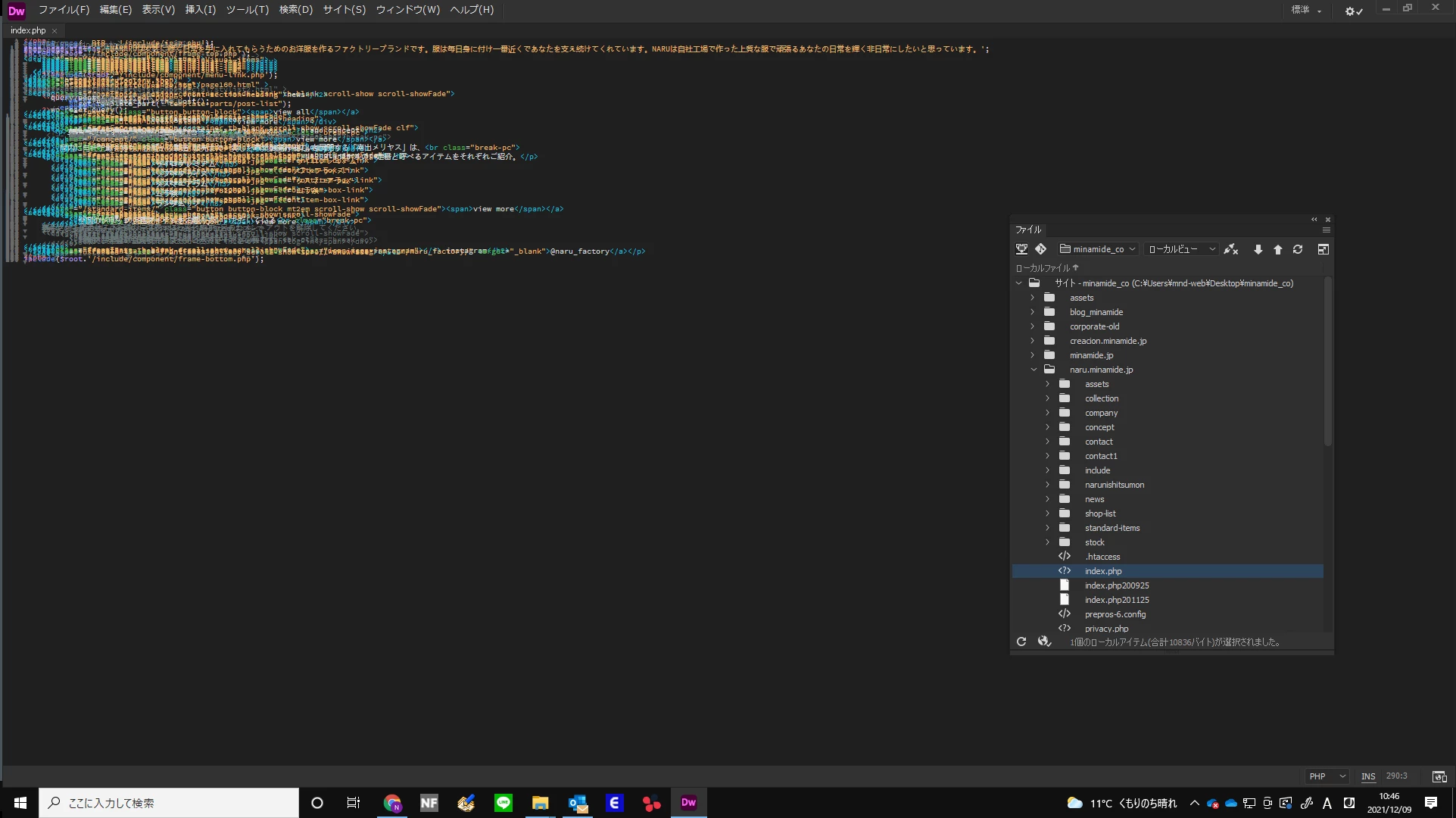Collapse the naru.minamide.jp folder
Image resolution: width=1456 pixels, height=818 pixels.
(x=1034, y=370)
